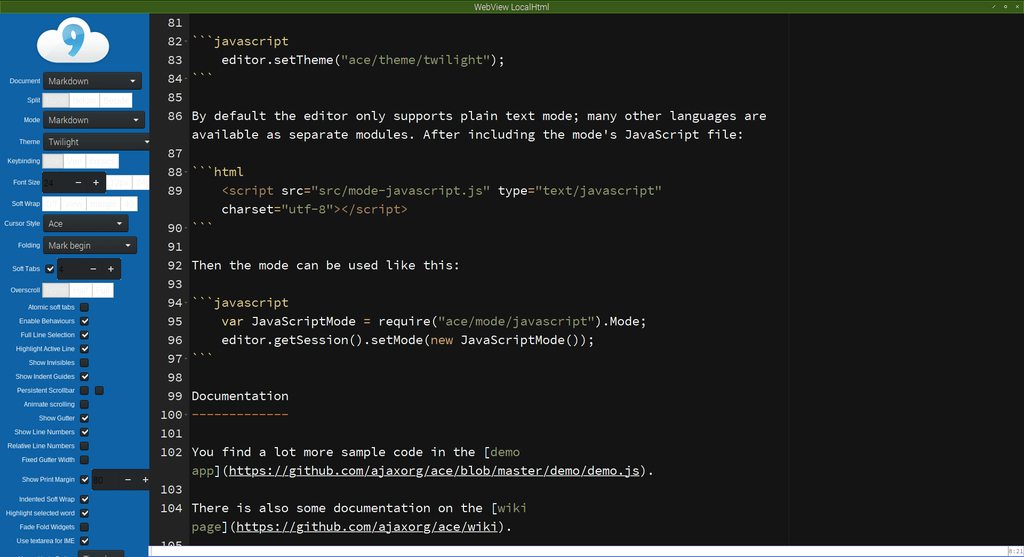The width and height of the screenshot is (1024, 557).
Task: Choose the Emacs keybinding
Action: click(x=103, y=161)
